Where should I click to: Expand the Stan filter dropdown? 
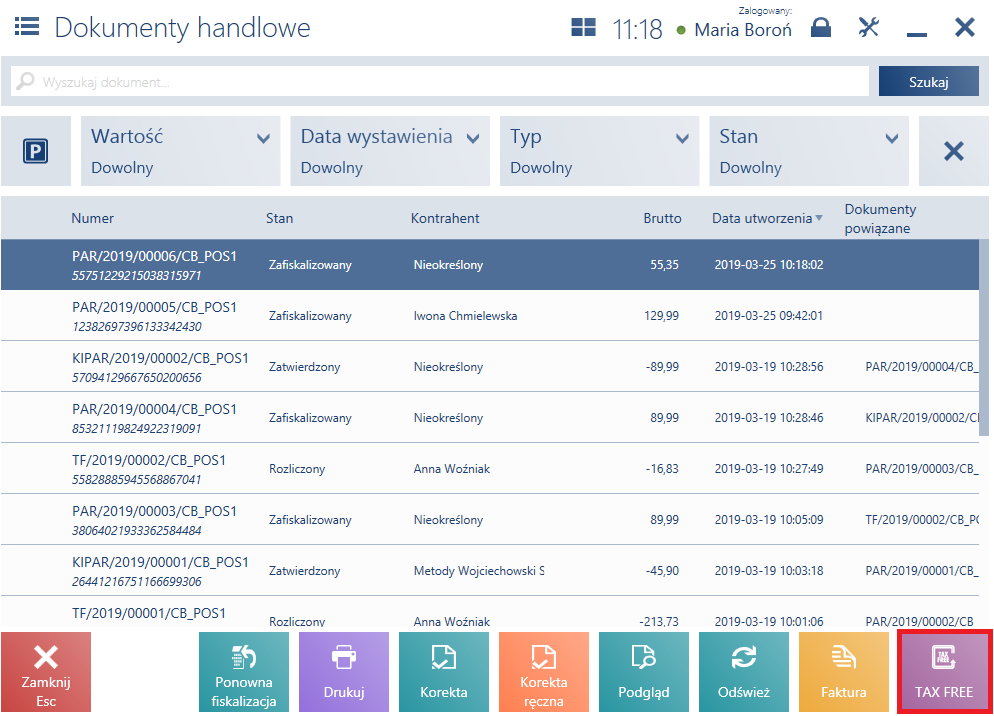[x=809, y=151]
